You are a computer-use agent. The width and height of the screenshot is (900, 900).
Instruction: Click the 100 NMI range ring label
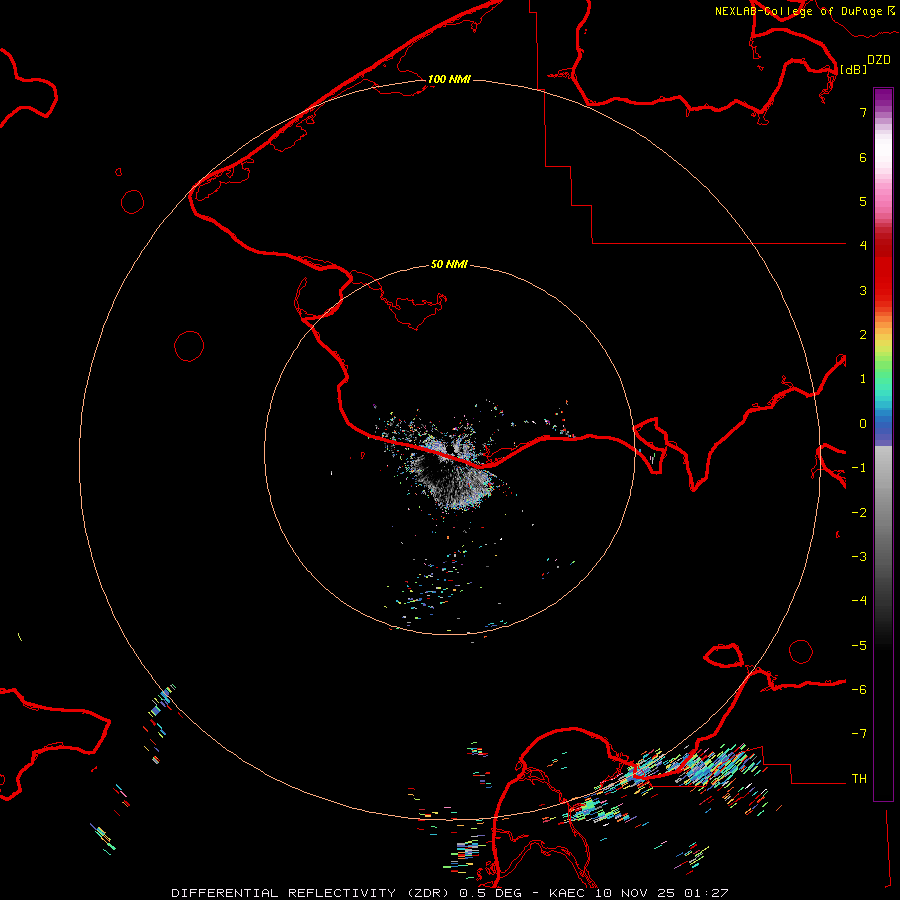449,79
